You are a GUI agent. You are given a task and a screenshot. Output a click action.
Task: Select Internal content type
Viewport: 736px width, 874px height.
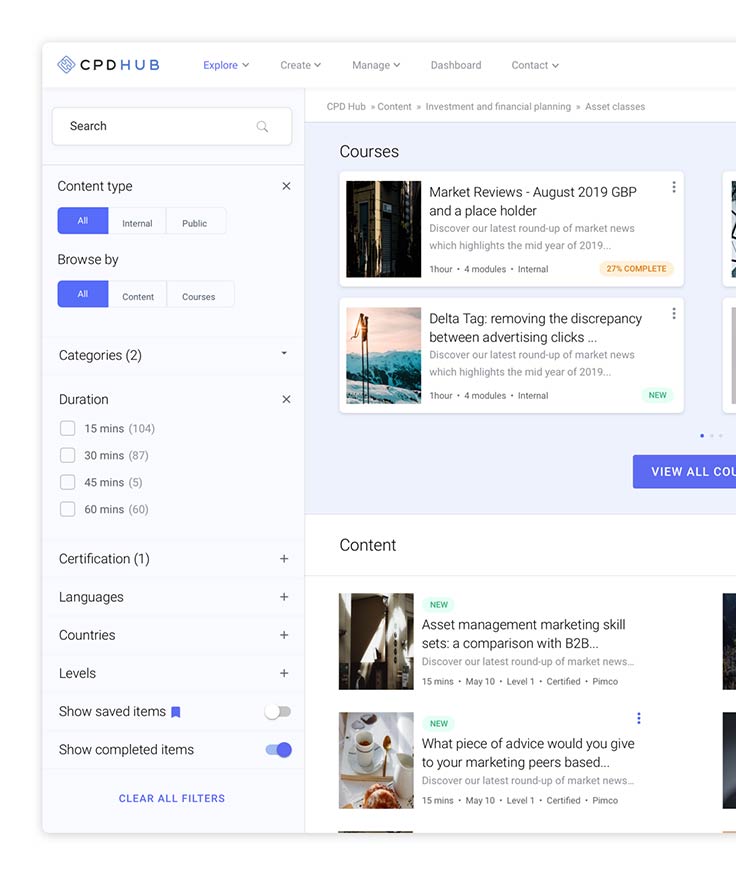coord(137,221)
